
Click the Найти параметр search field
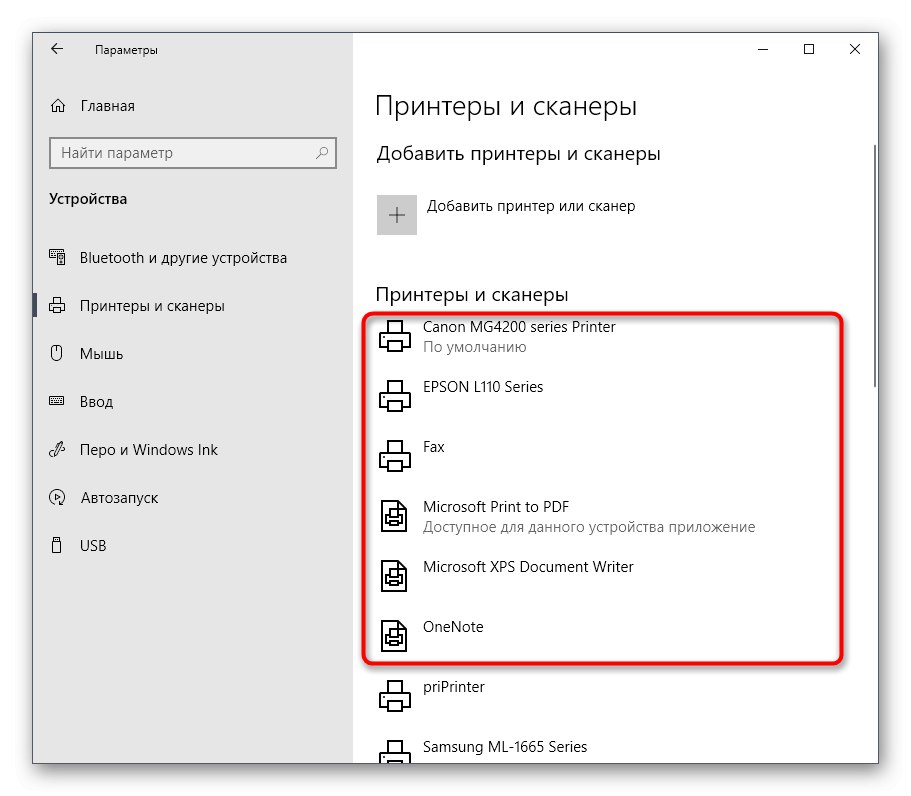[x=193, y=153]
